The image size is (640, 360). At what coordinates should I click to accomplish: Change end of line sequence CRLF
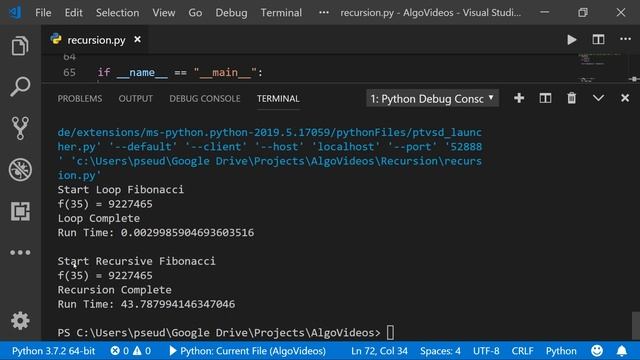click(522, 351)
